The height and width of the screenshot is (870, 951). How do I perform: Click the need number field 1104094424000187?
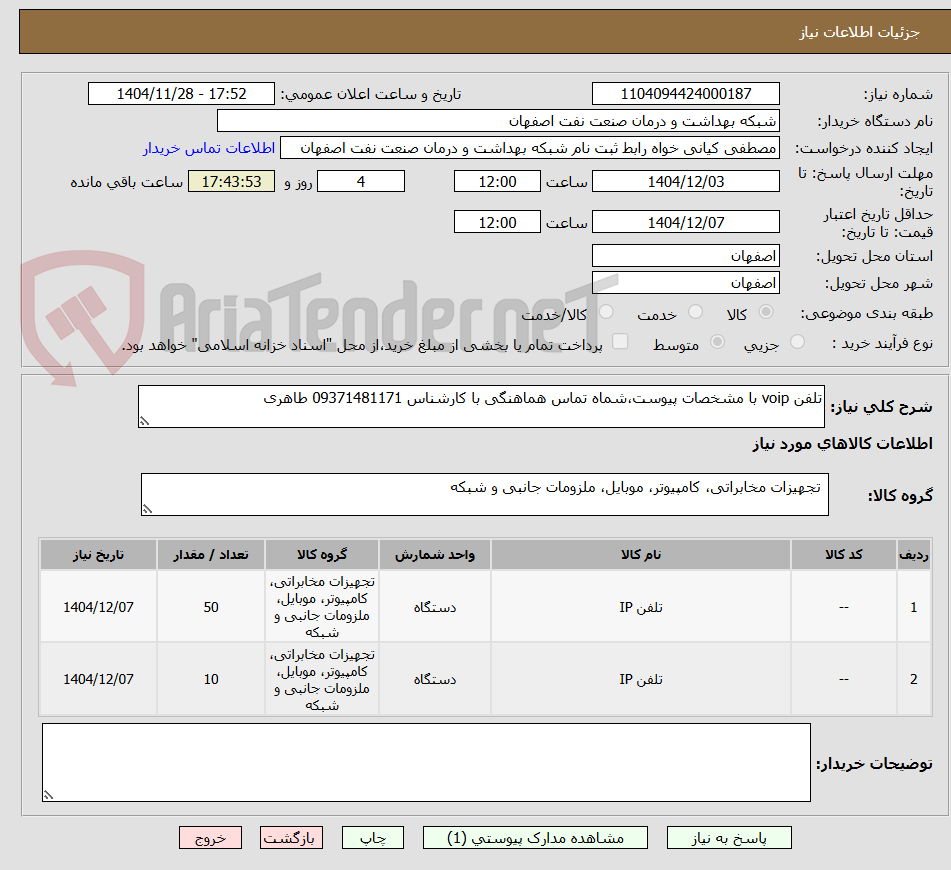(x=686, y=94)
